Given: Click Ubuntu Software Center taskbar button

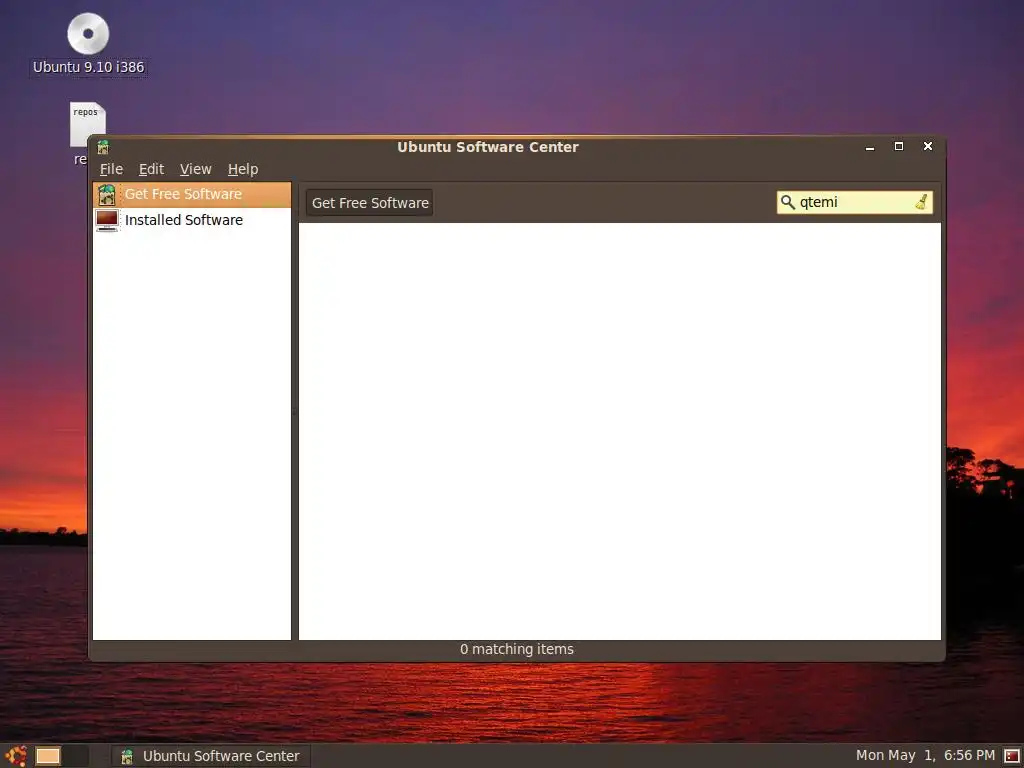Looking at the screenshot, I should tap(210, 756).
